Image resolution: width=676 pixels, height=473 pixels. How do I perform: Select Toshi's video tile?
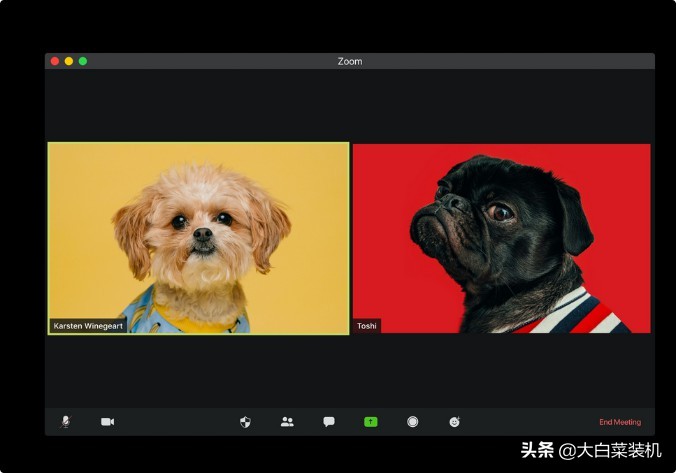[502, 238]
